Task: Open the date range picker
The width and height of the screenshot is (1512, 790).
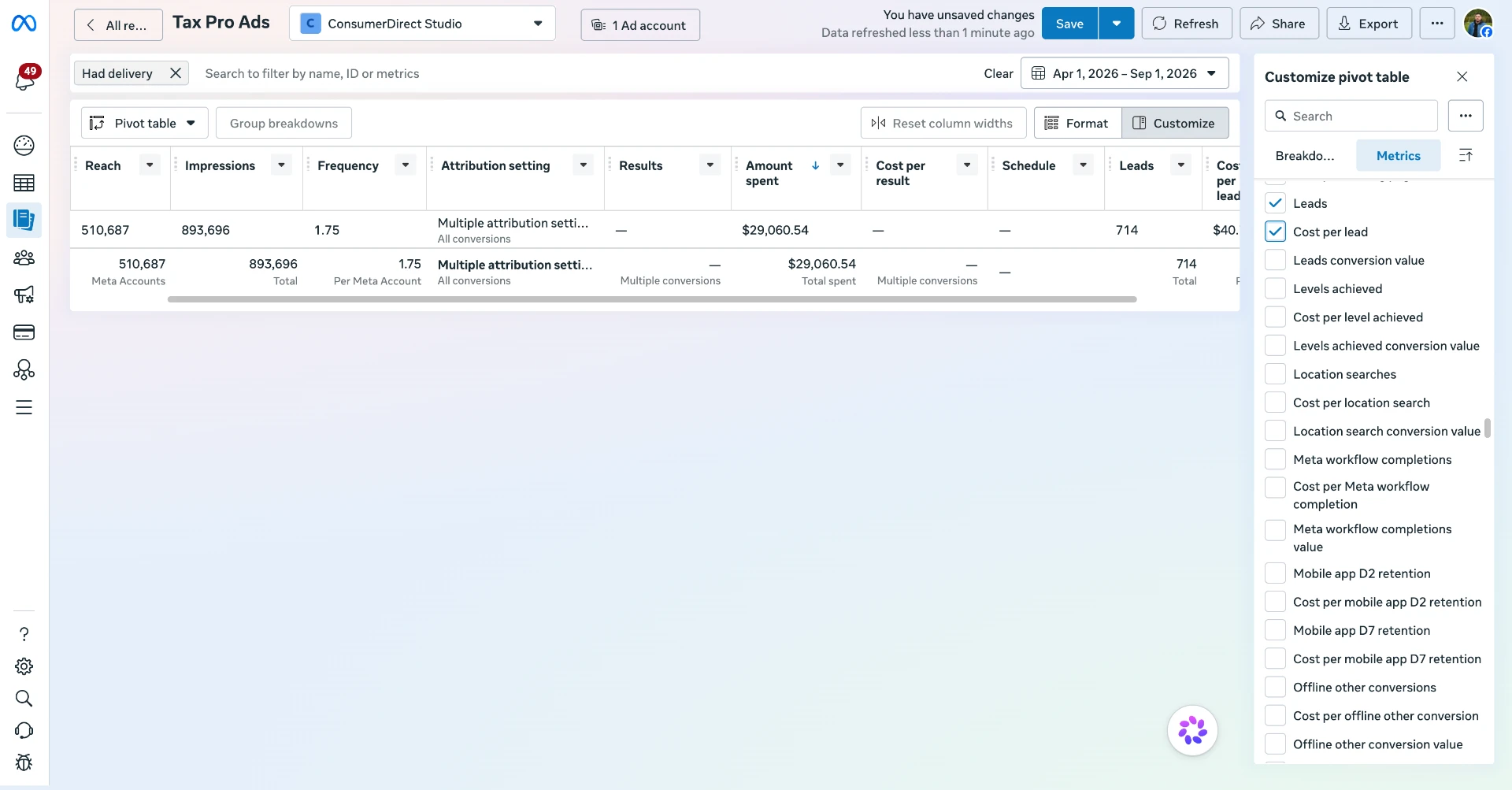Action: pos(1125,73)
